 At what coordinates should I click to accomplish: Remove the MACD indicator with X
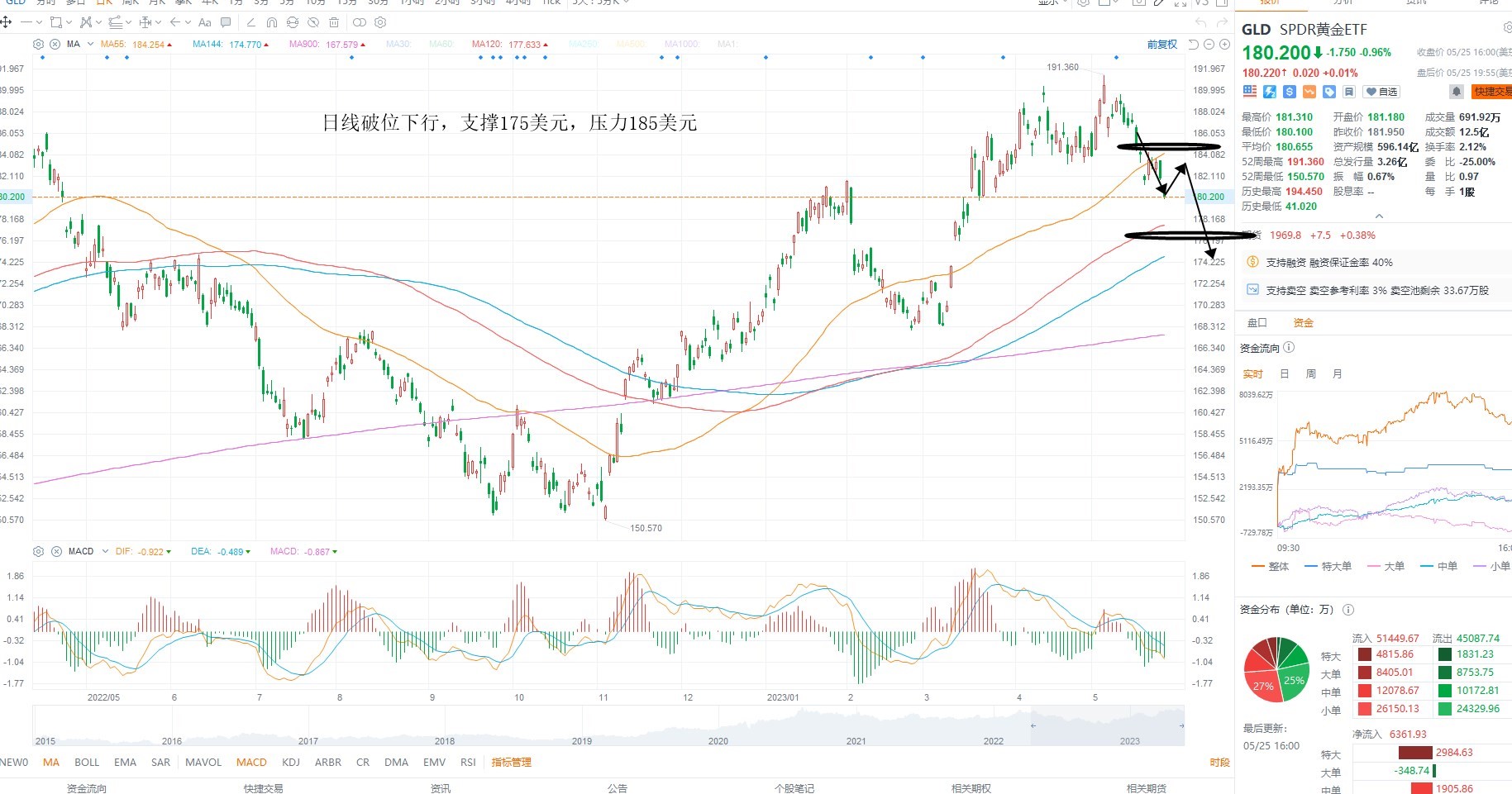[56, 551]
